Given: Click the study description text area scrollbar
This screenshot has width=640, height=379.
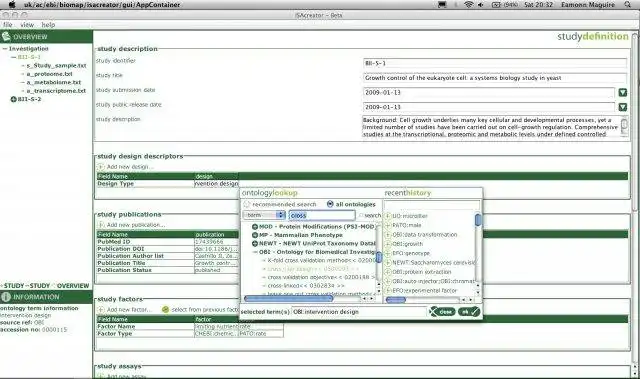Looking at the screenshot, I should click(x=624, y=127).
